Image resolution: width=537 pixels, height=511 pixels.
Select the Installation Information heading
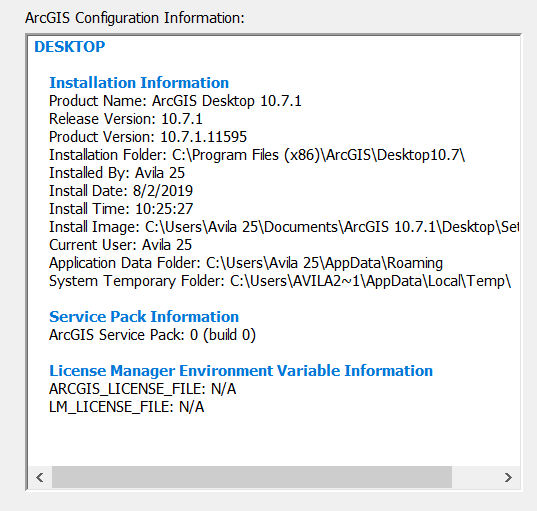(x=139, y=83)
